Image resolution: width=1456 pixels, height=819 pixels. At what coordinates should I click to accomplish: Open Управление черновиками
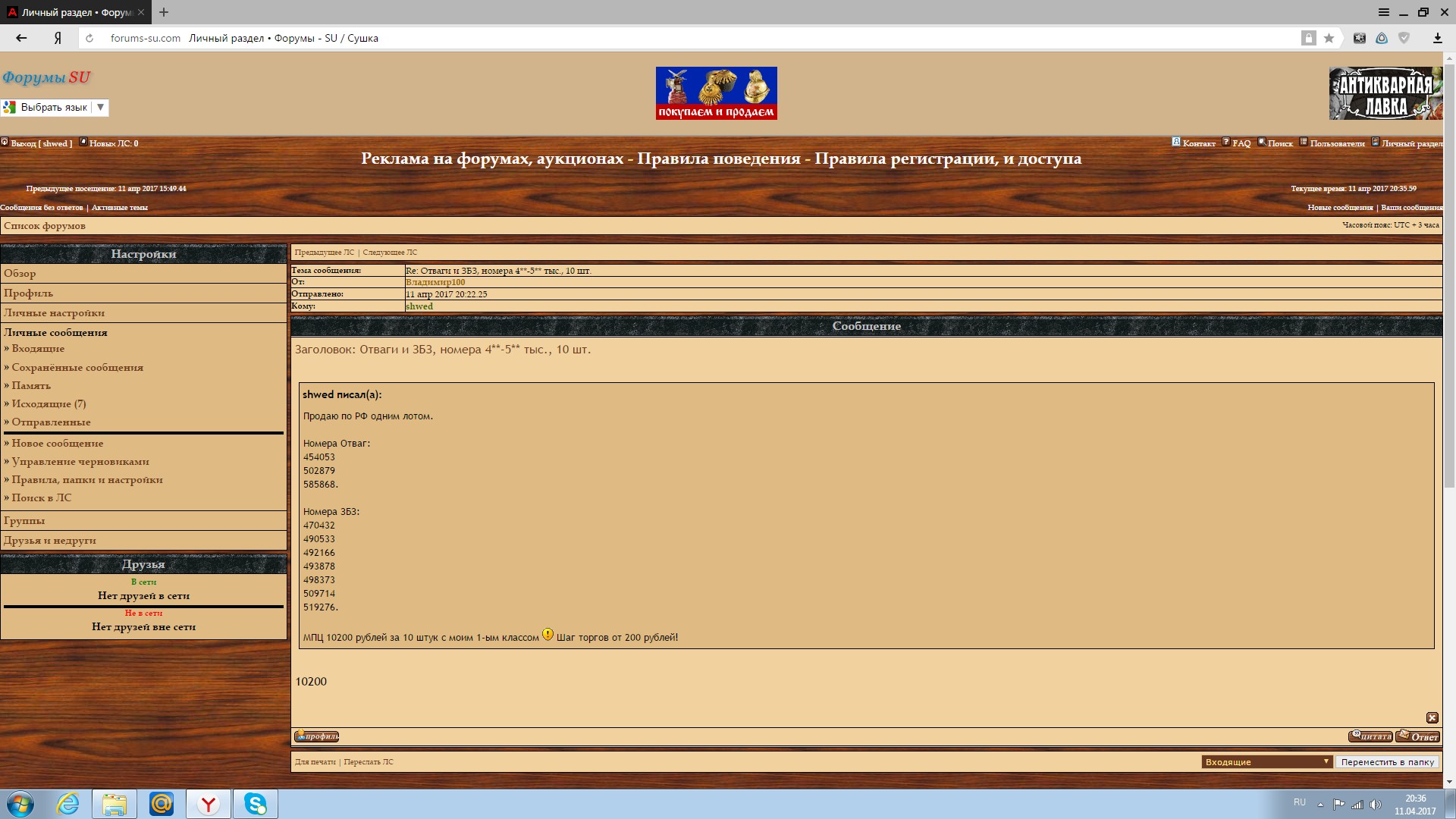coord(80,462)
